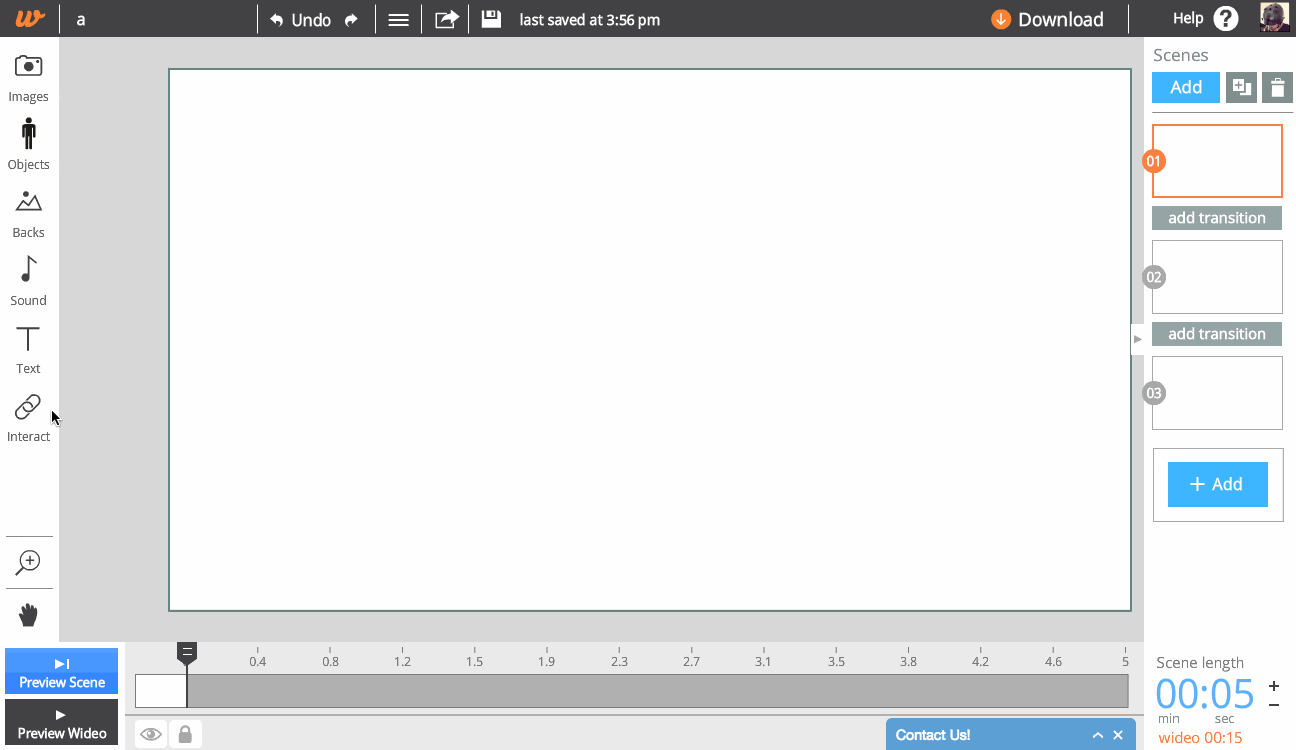Open the Interact link tool

tap(28, 417)
